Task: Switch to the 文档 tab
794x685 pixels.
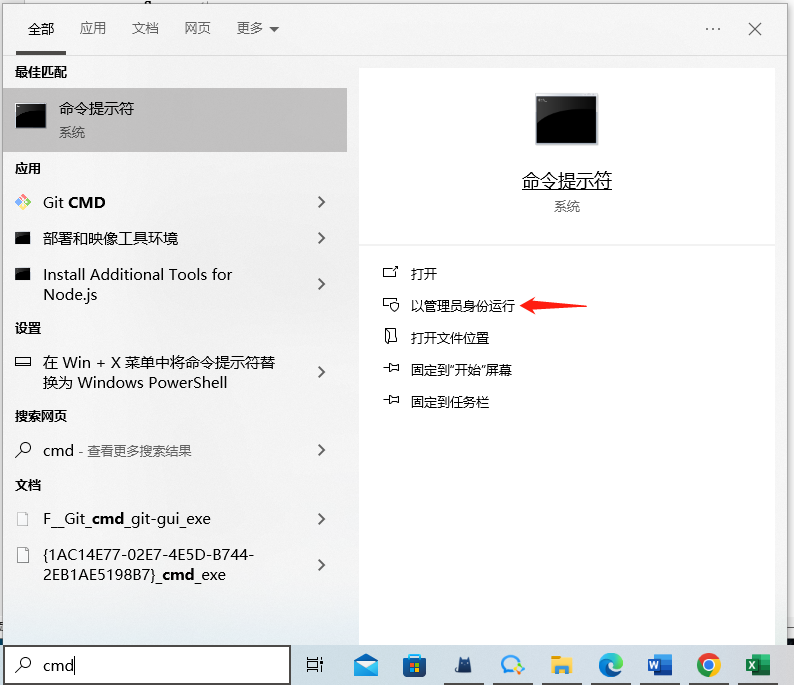Action: click(x=145, y=28)
